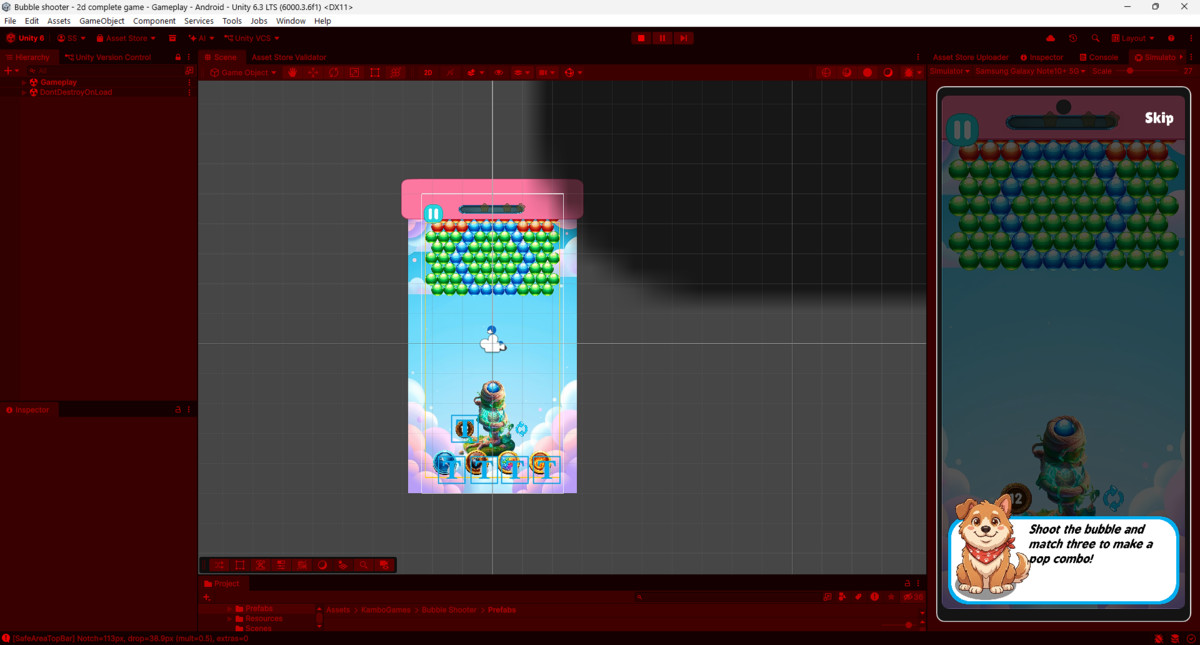This screenshot has width=1200, height=645.
Task: Adjust the Simulator Scale slider
Action: (x=1147, y=71)
